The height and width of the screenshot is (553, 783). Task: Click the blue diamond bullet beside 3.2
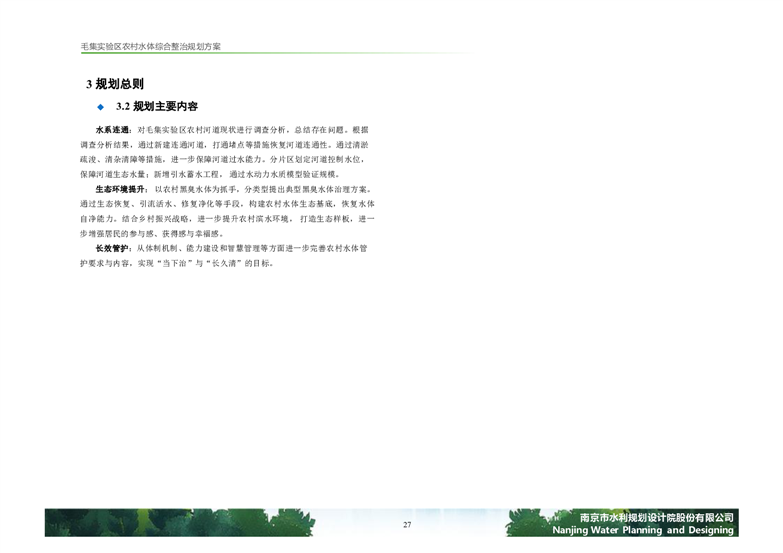[100, 107]
